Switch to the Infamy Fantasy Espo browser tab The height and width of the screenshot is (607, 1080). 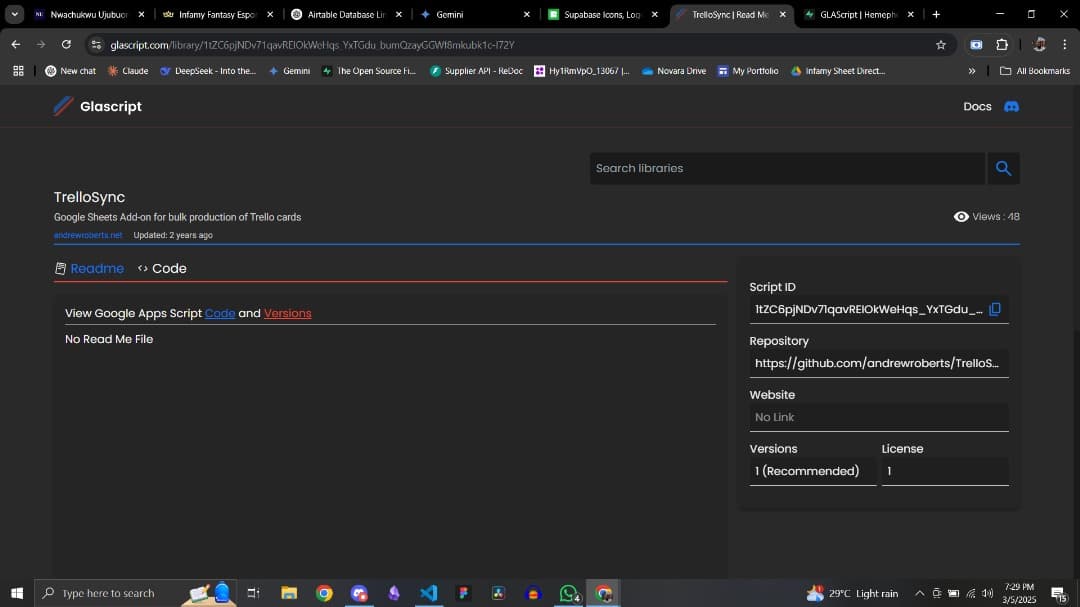pyautogui.click(x=218, y=14)
